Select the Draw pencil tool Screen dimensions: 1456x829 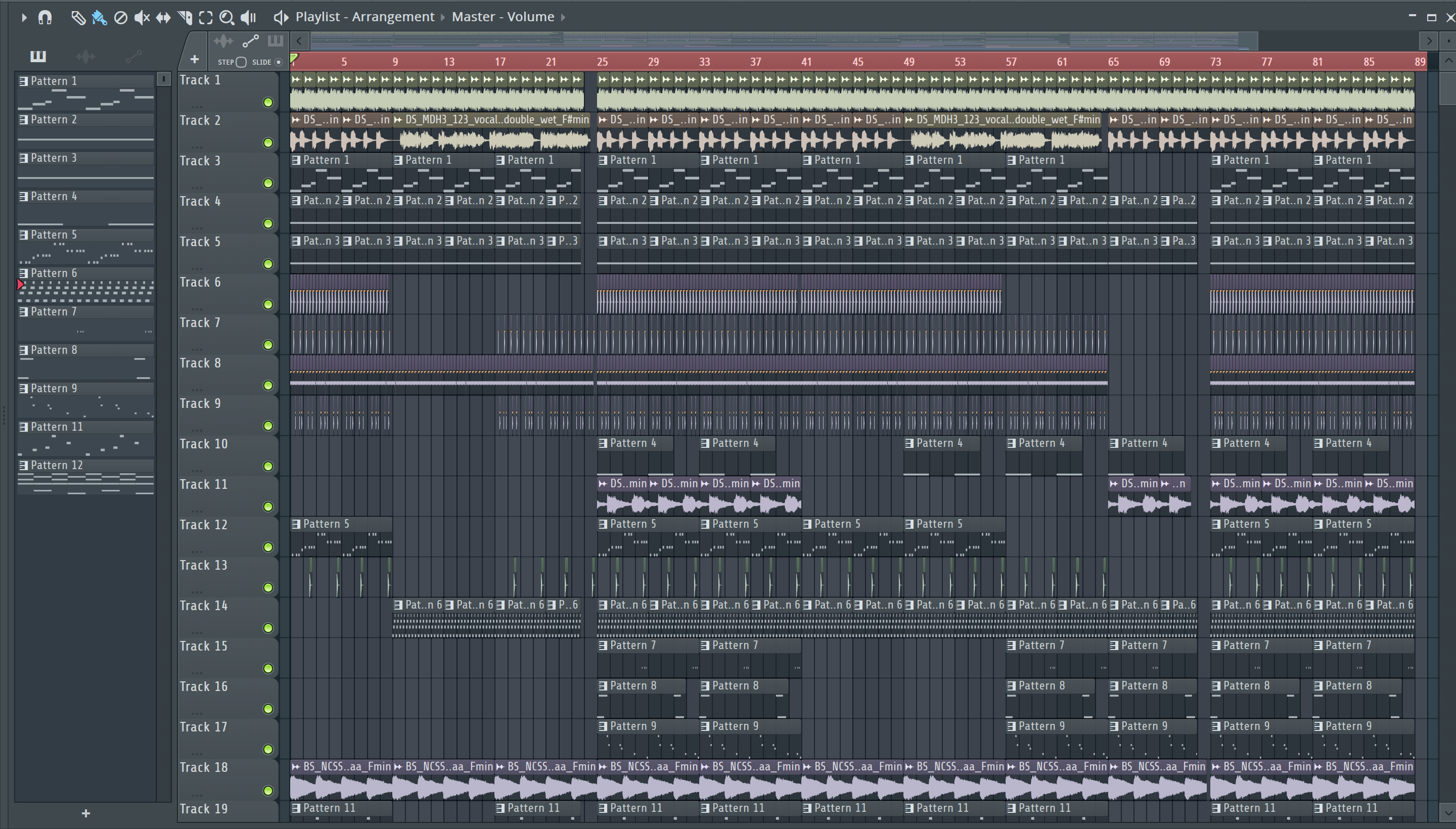[78, 18]
